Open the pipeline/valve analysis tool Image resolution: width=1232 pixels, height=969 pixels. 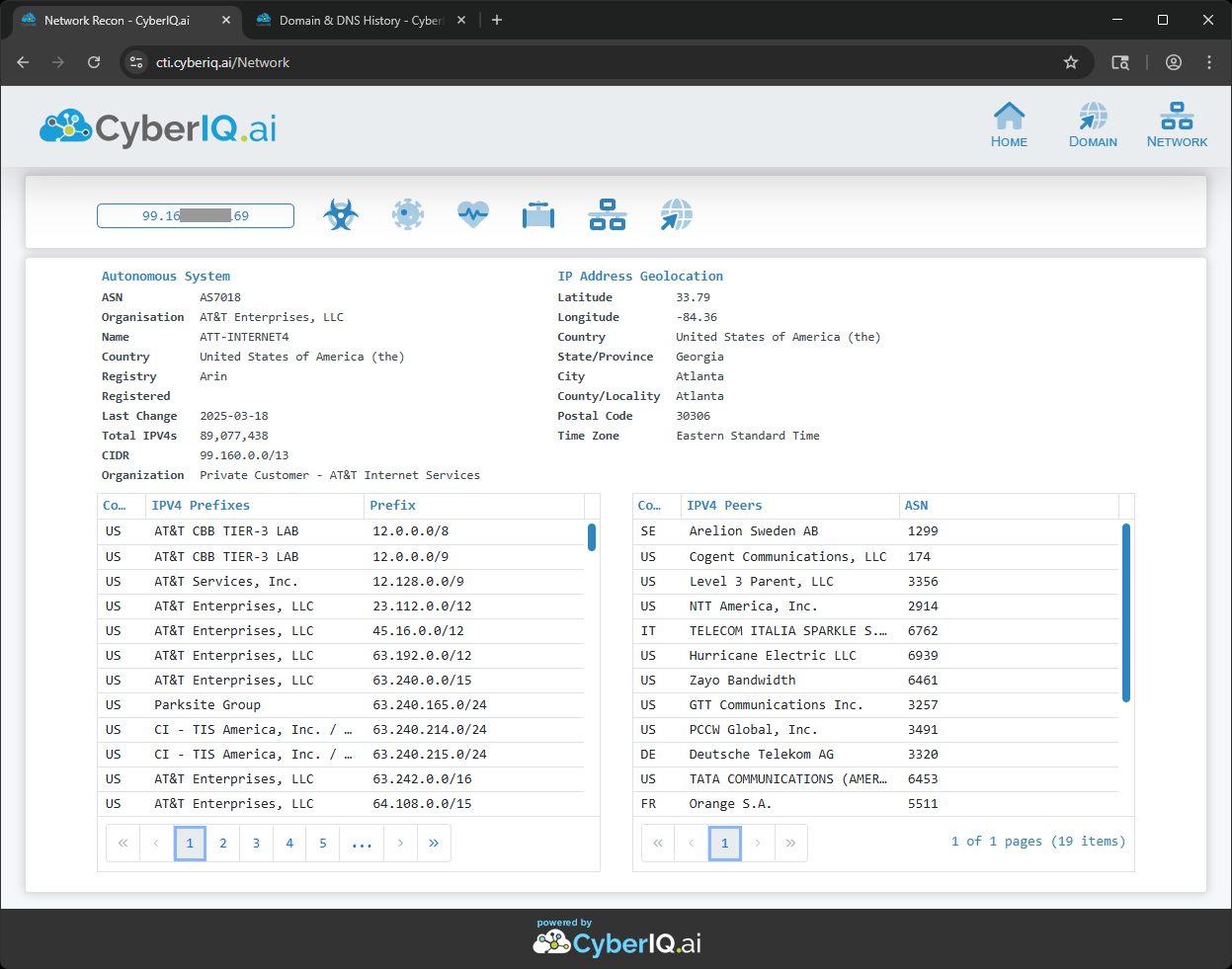click(x=537, y=213)
